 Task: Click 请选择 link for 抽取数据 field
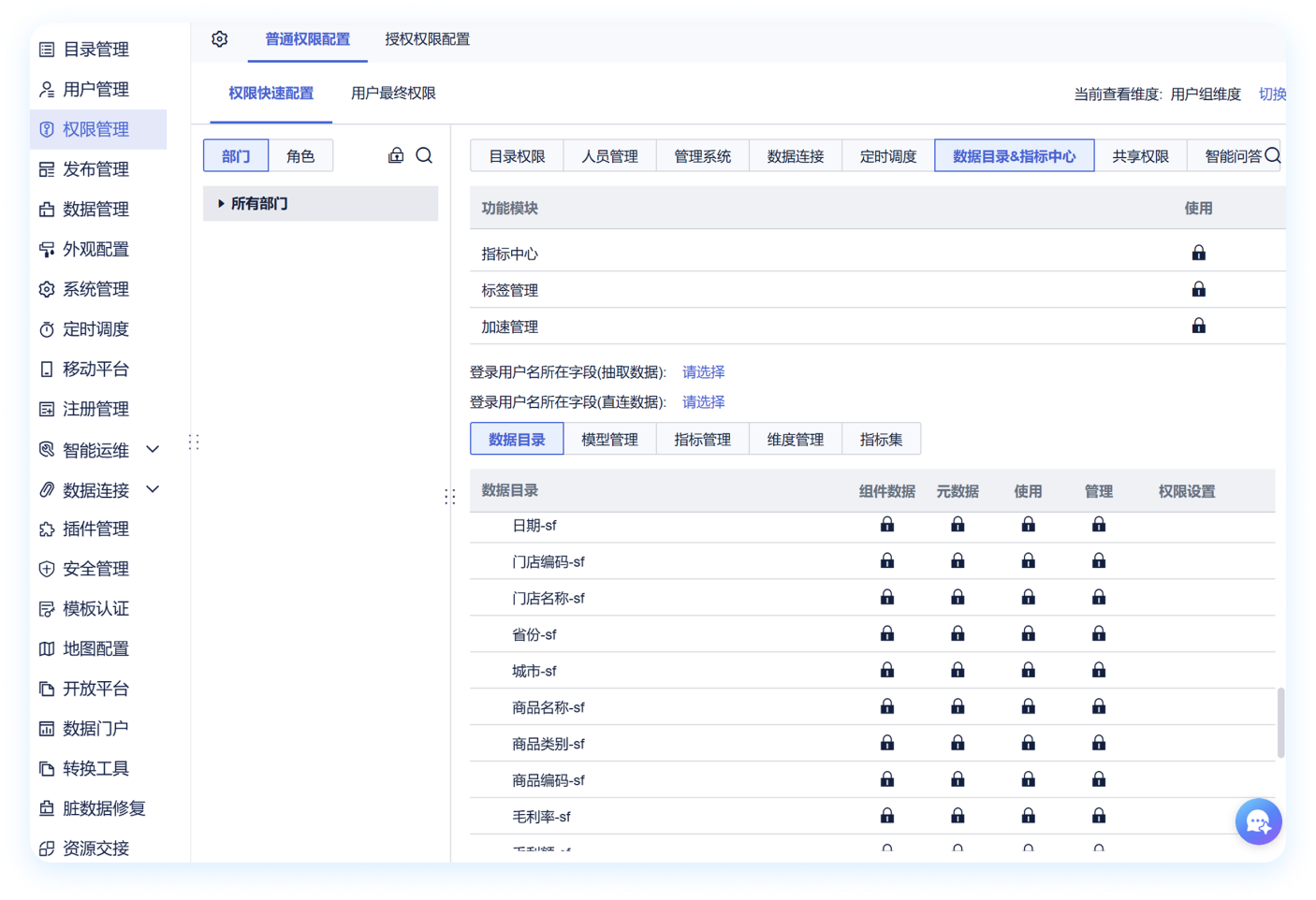tap(703, 372)
